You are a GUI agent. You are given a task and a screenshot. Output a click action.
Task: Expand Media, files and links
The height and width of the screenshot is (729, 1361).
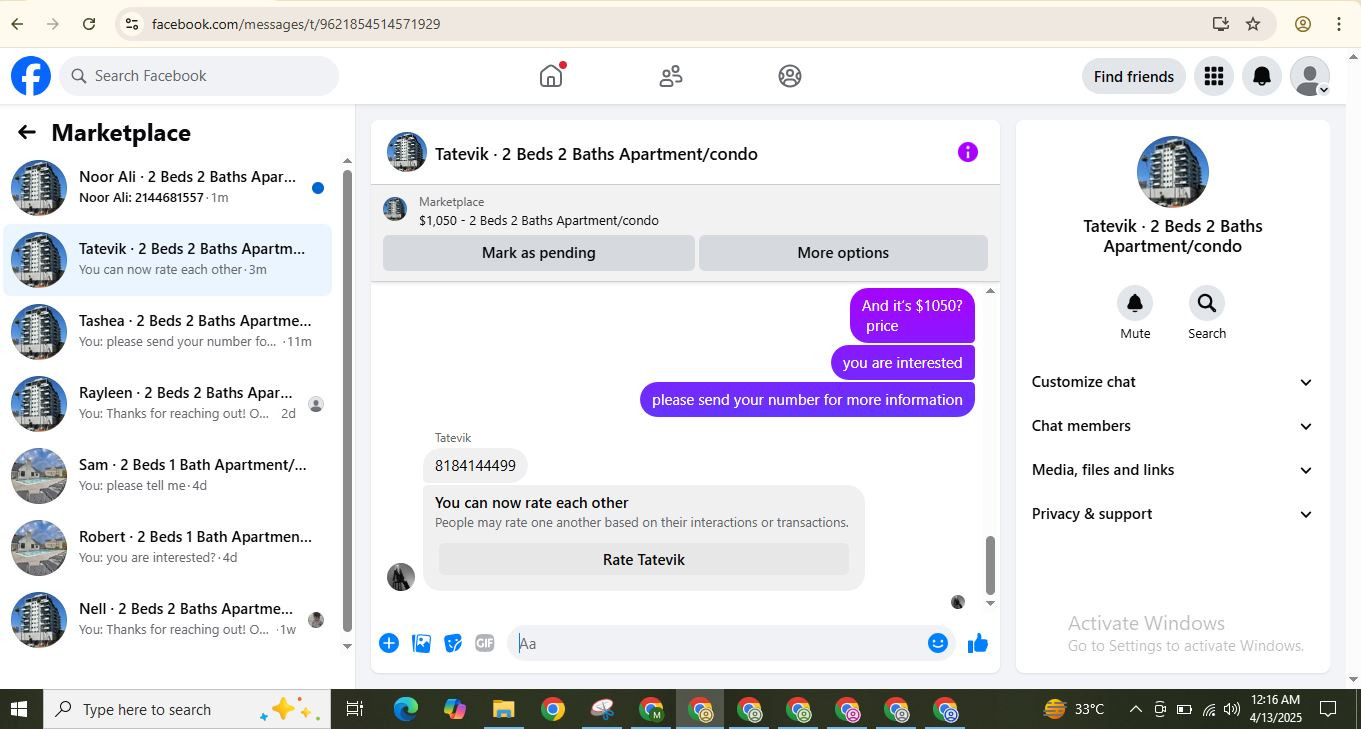point(1172,470)
